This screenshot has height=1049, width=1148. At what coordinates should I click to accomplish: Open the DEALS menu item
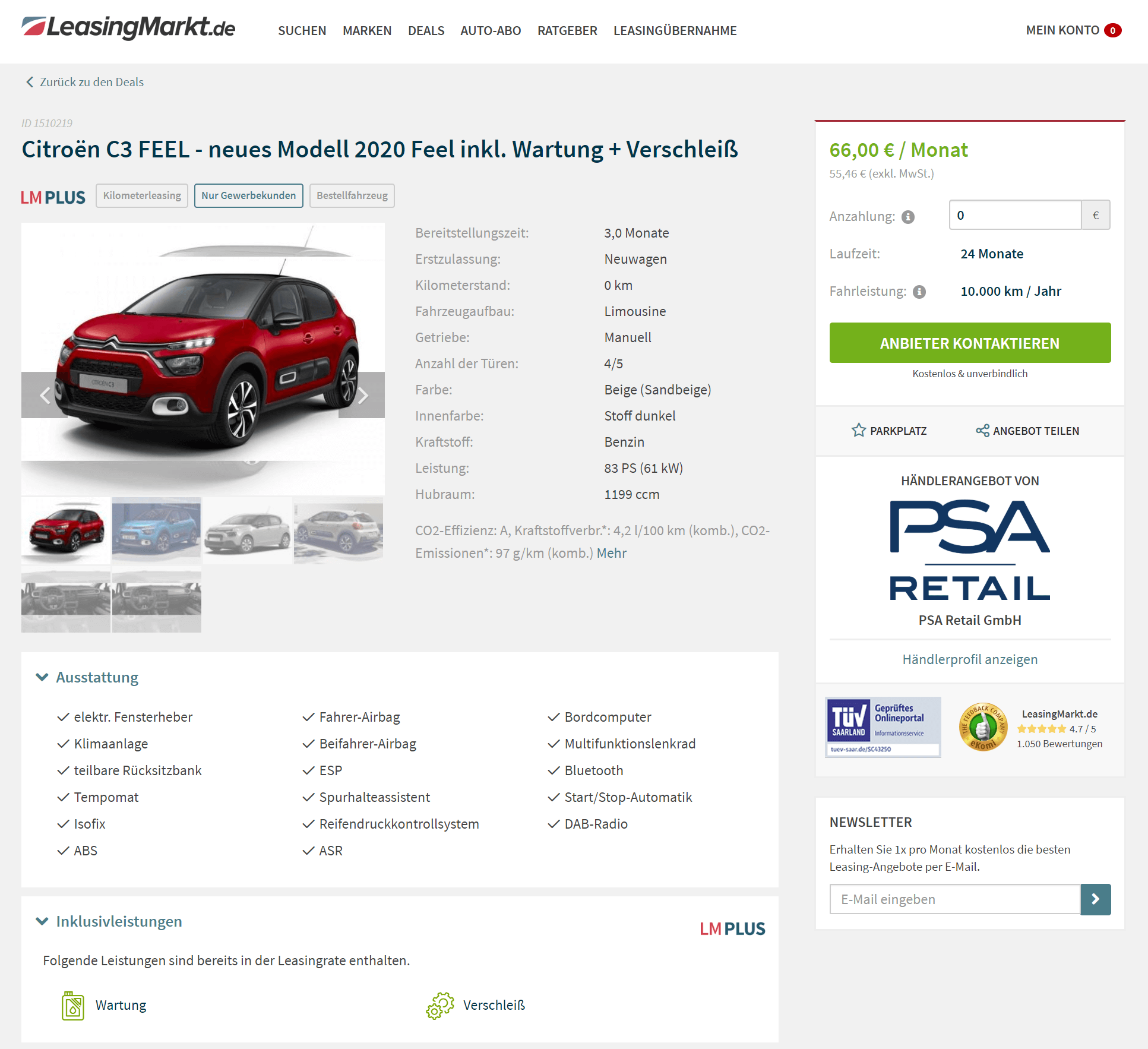click(x=426, y=30)
